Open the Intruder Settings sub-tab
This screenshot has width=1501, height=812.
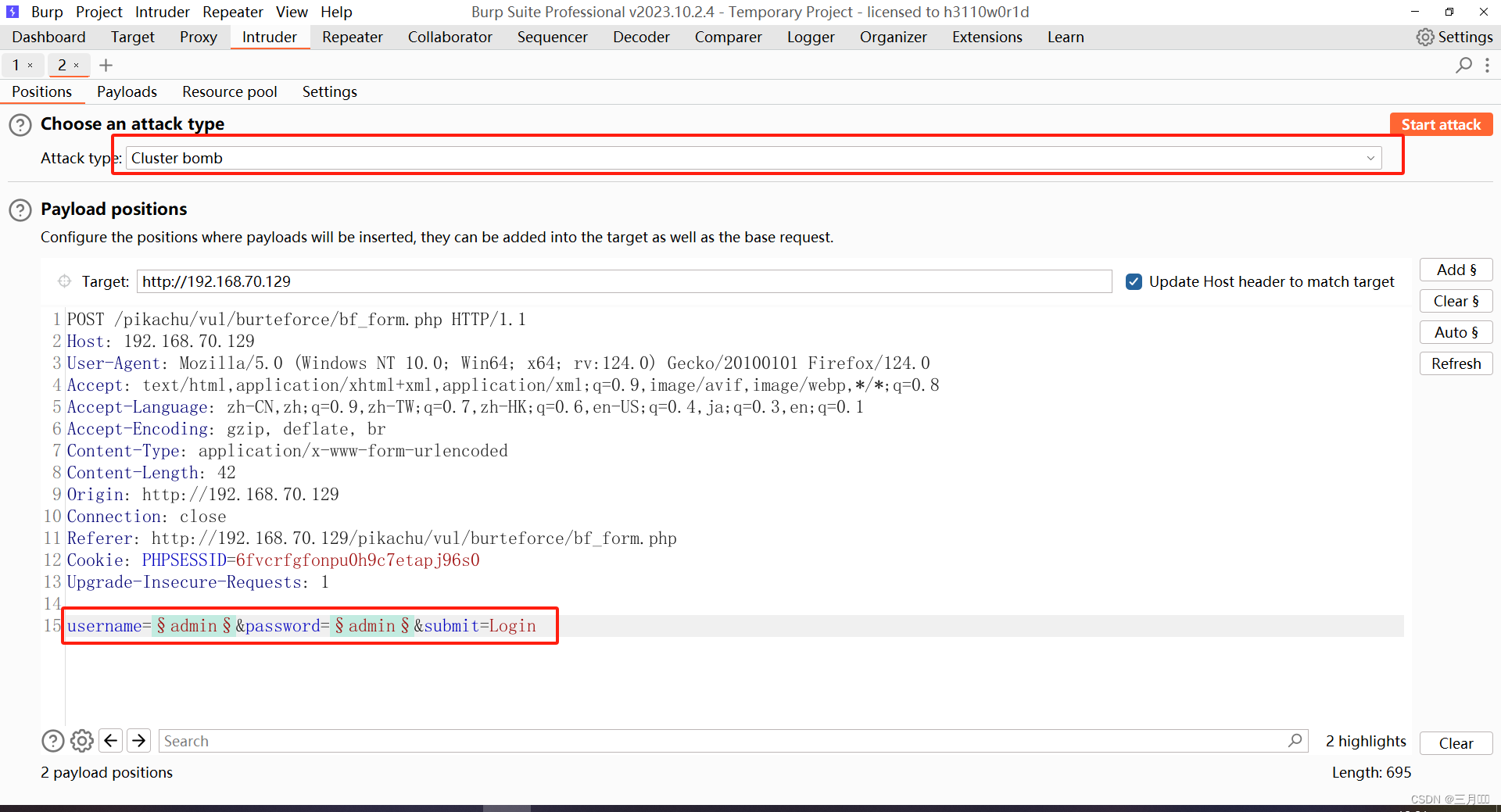[330, 91]
